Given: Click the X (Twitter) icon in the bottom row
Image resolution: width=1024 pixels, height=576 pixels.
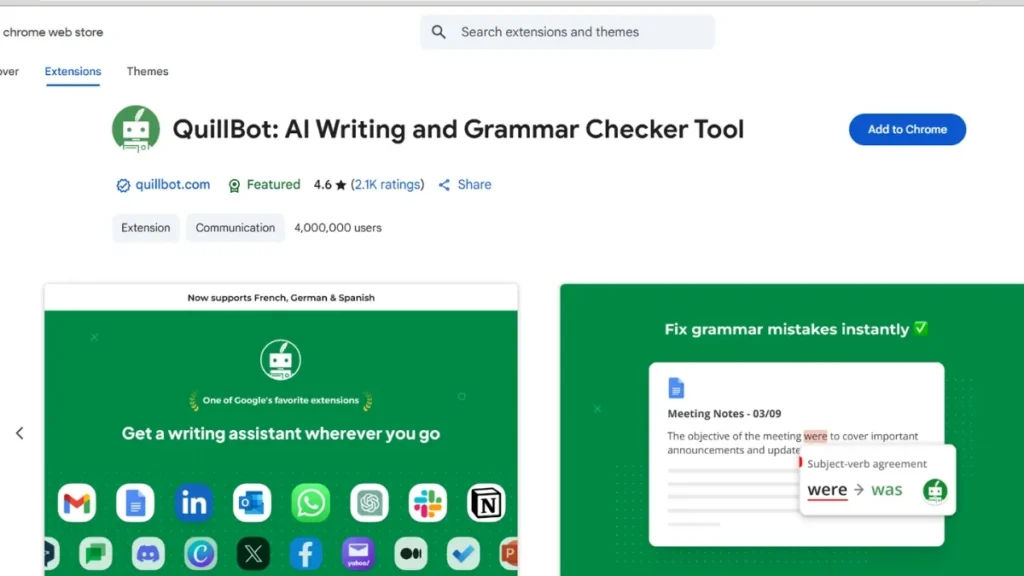Looking at the screenshot, I should (253, 554).
